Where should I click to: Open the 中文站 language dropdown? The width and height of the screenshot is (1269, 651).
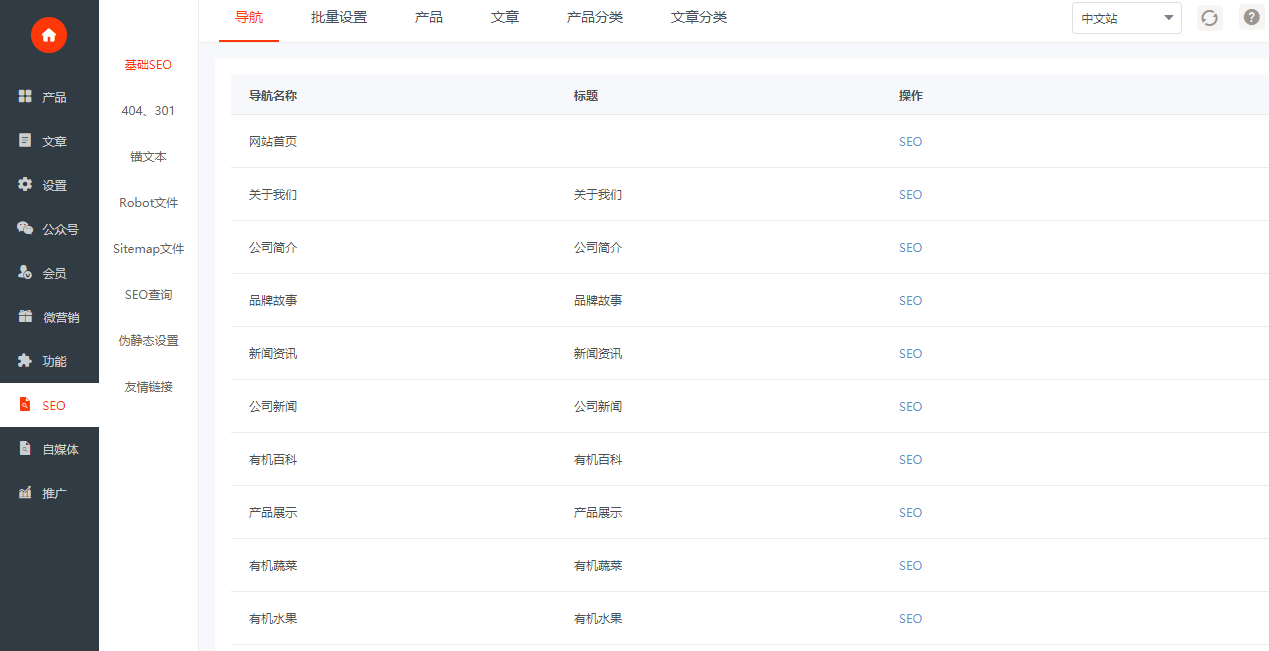(x=1127, y=18)
